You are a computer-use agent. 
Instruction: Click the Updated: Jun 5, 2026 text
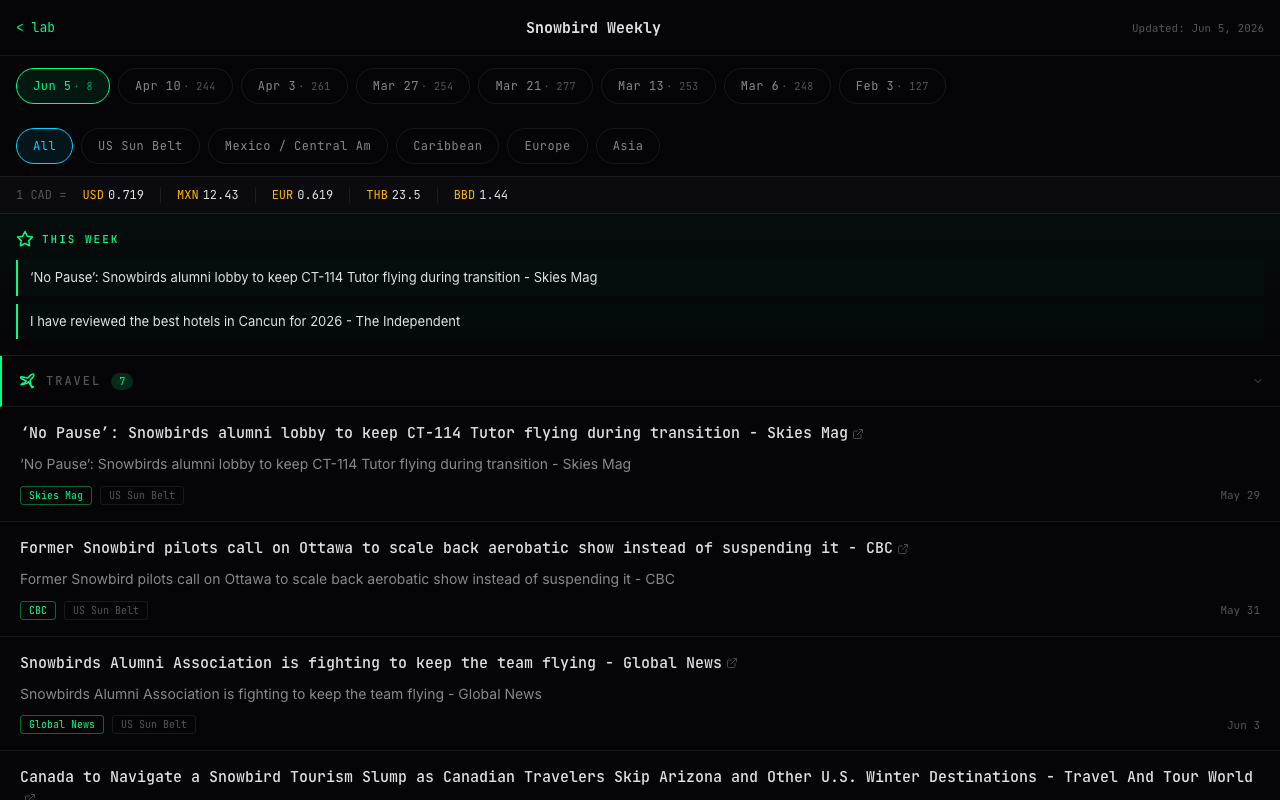[x=1198, y=28]
